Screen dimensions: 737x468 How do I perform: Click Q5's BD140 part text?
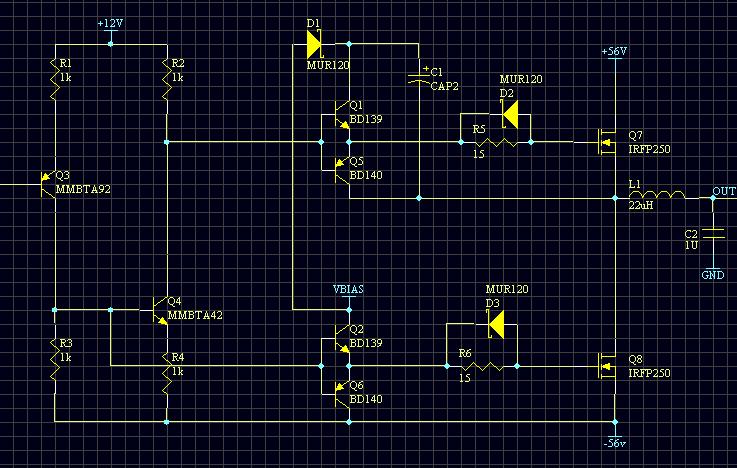point(366,175)
